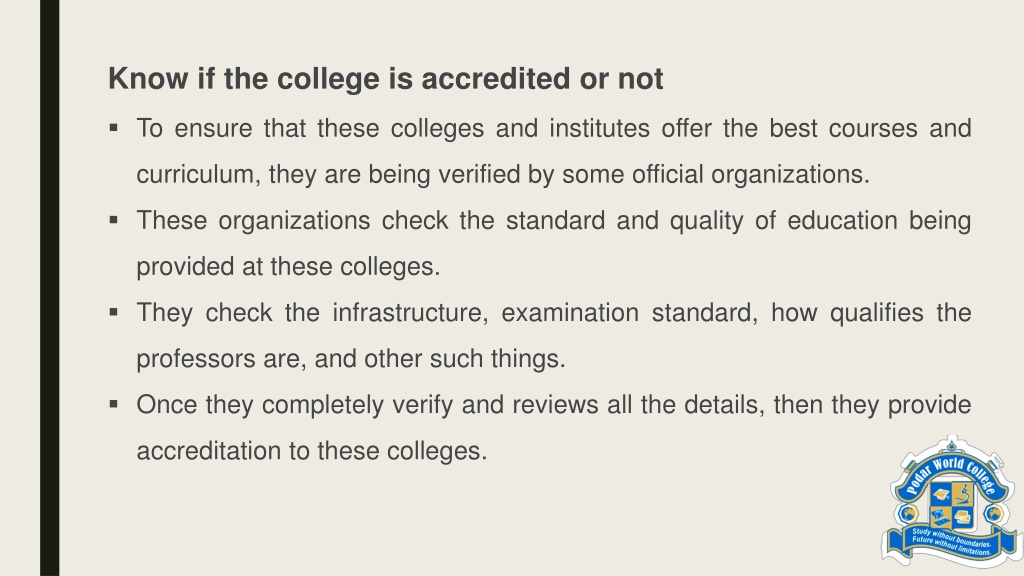Viewport: 1024px width, 576px height.
Task: Click the text 'accreditation to these colleges.'
Action: (312, 451)
